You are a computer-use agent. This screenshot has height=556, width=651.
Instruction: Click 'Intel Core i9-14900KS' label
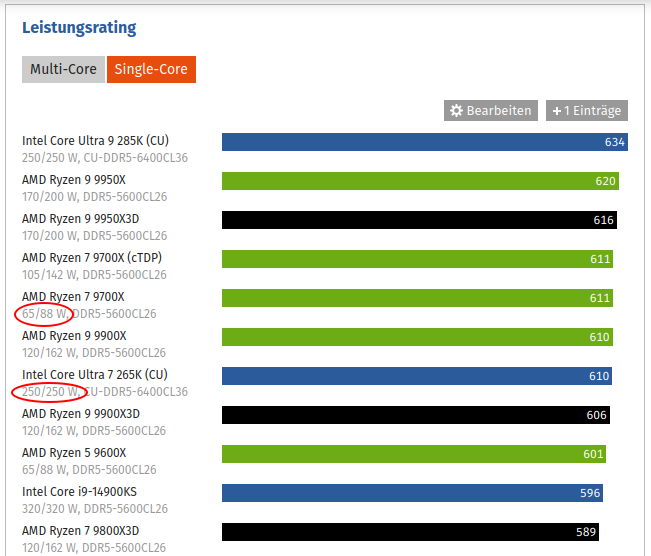point(79,492)
